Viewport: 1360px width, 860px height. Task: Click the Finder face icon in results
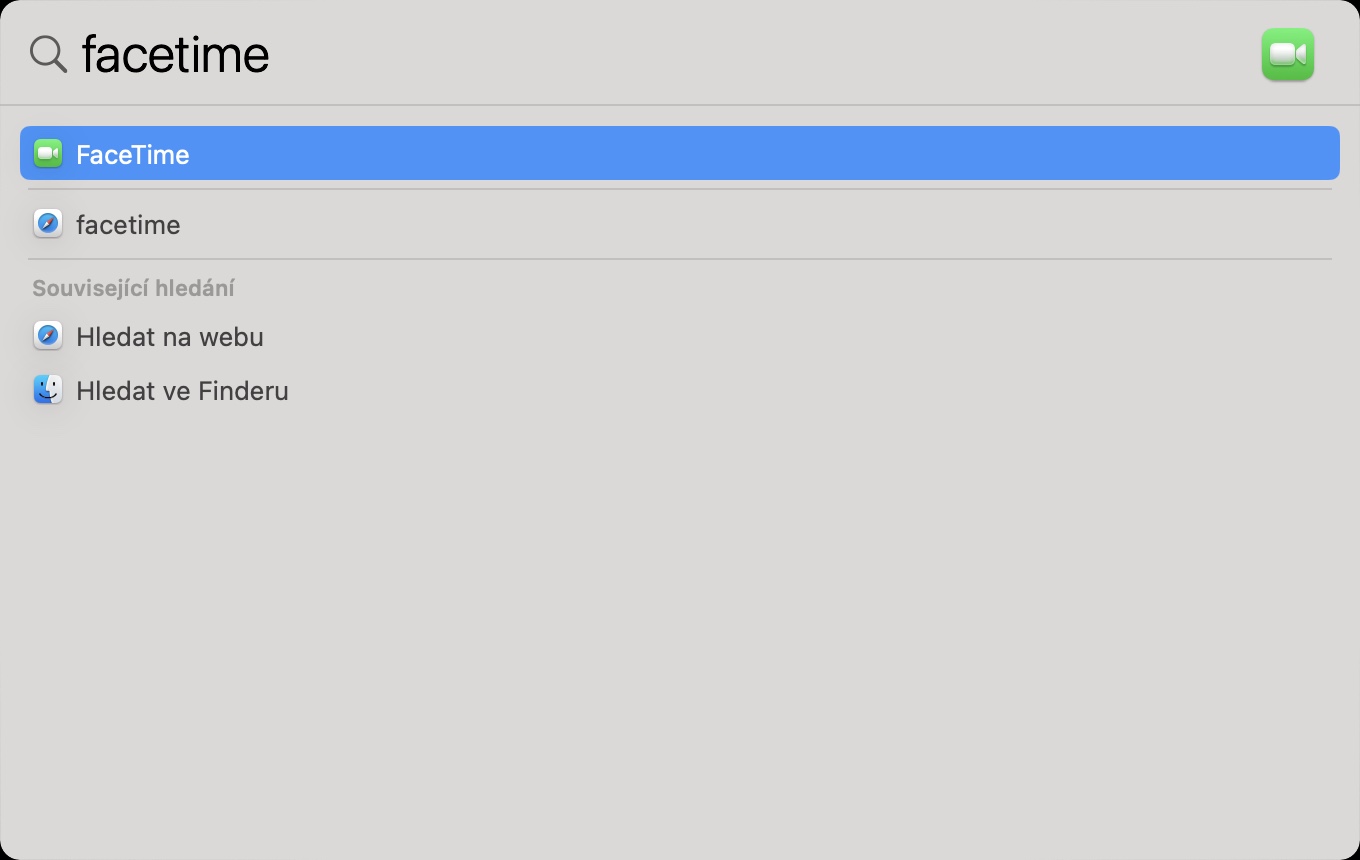point(48,390)
